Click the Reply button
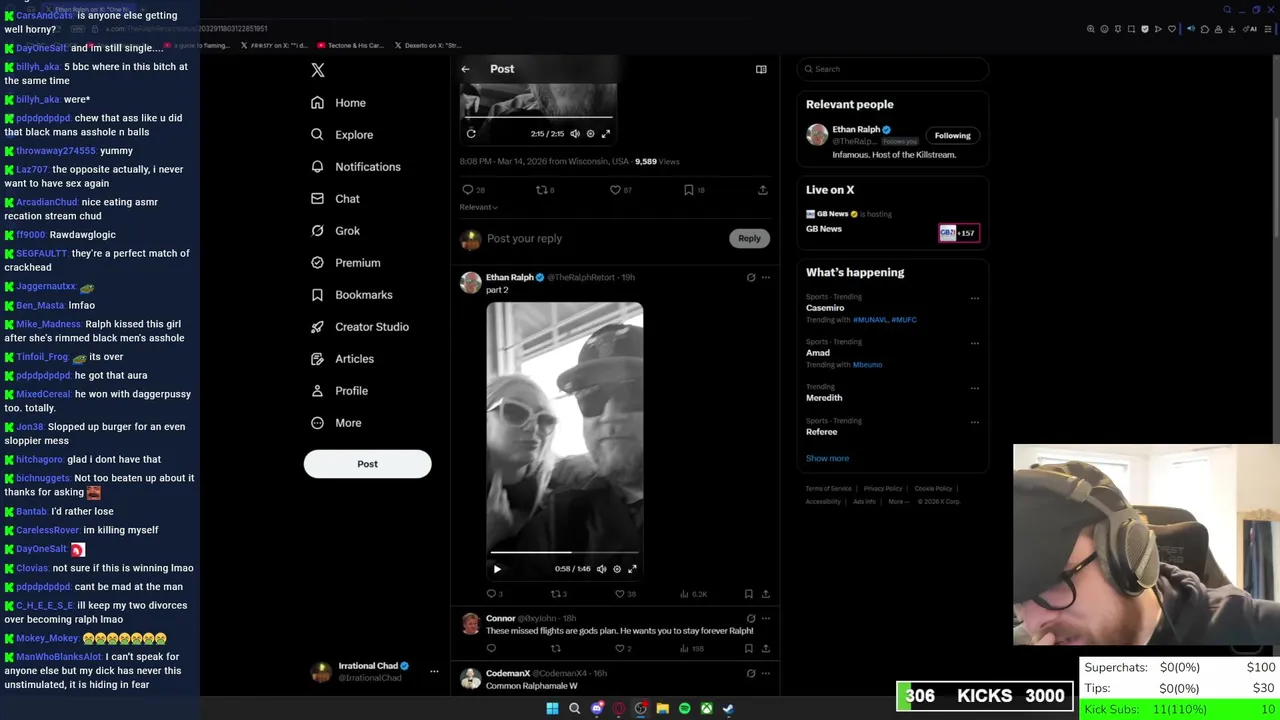This screenshot has width=1280, height=720. tap(749, 238)
